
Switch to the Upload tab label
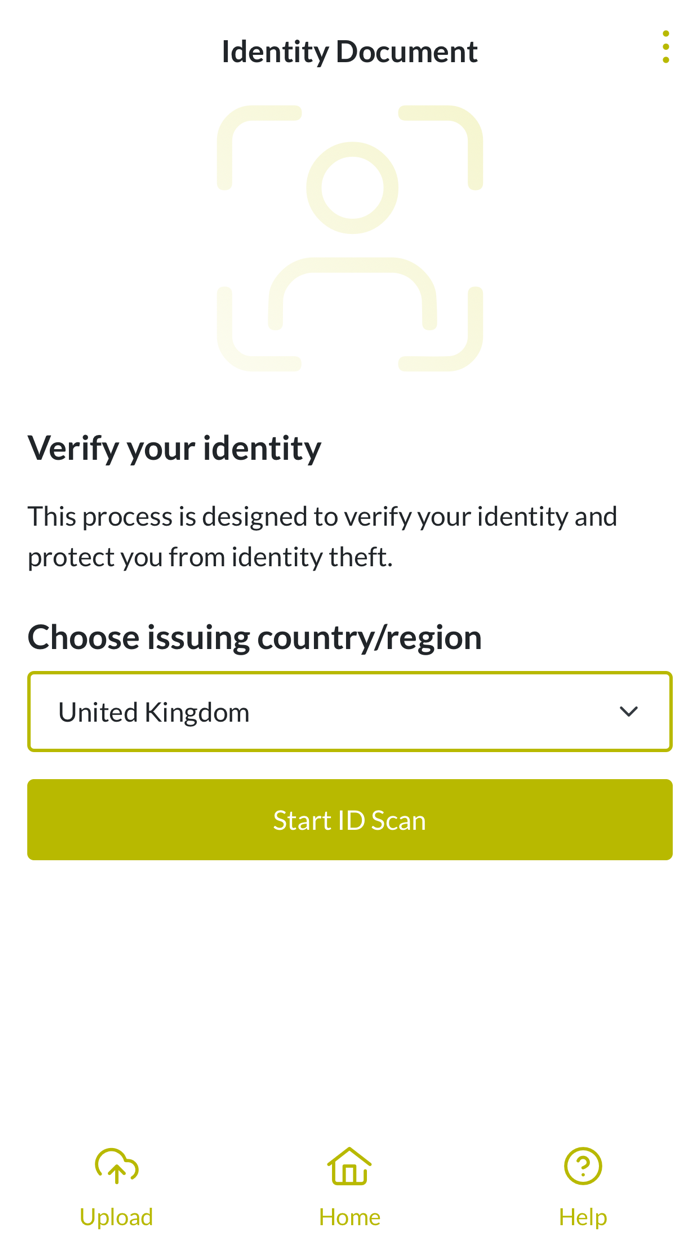tap(116, 1217)
